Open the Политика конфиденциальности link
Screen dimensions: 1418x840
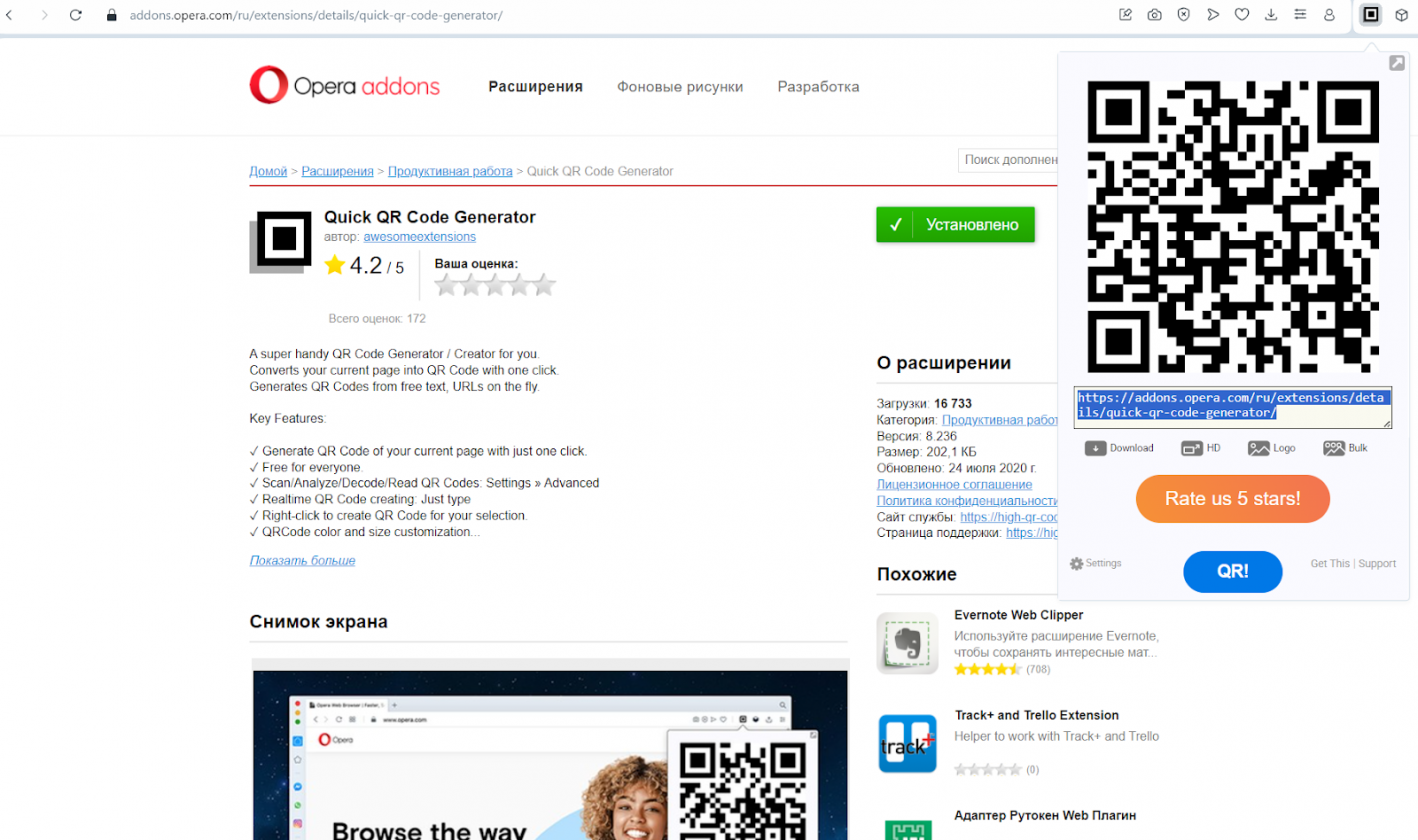[x=967, y=500]
